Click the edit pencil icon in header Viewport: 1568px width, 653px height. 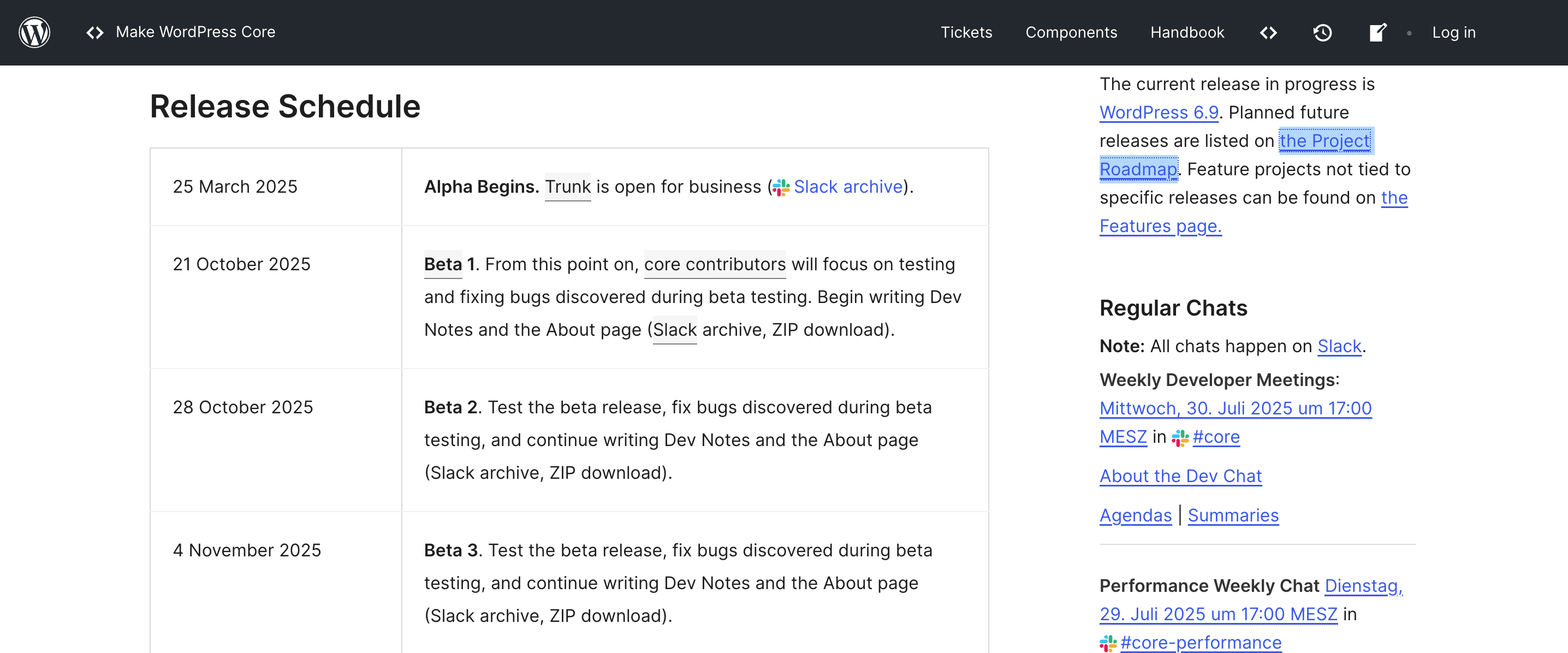click(x=1377, y=32)
